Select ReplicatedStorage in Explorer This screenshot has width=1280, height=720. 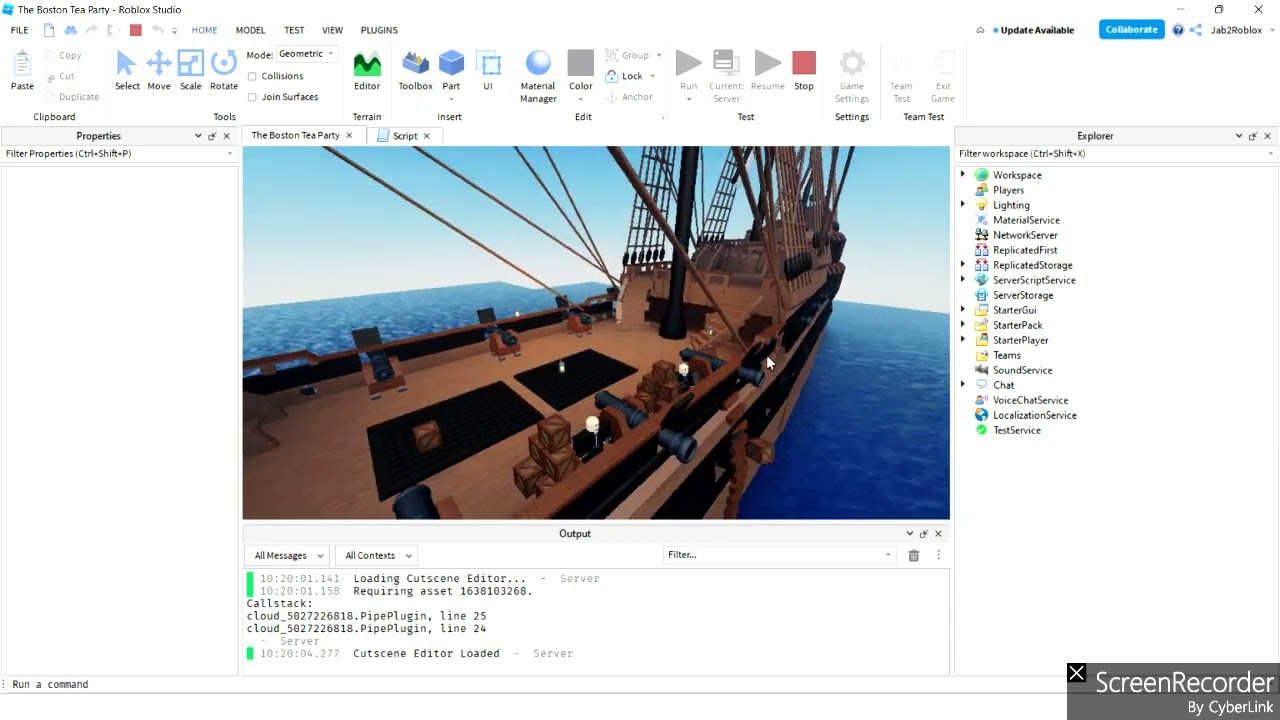[1032, 265]
